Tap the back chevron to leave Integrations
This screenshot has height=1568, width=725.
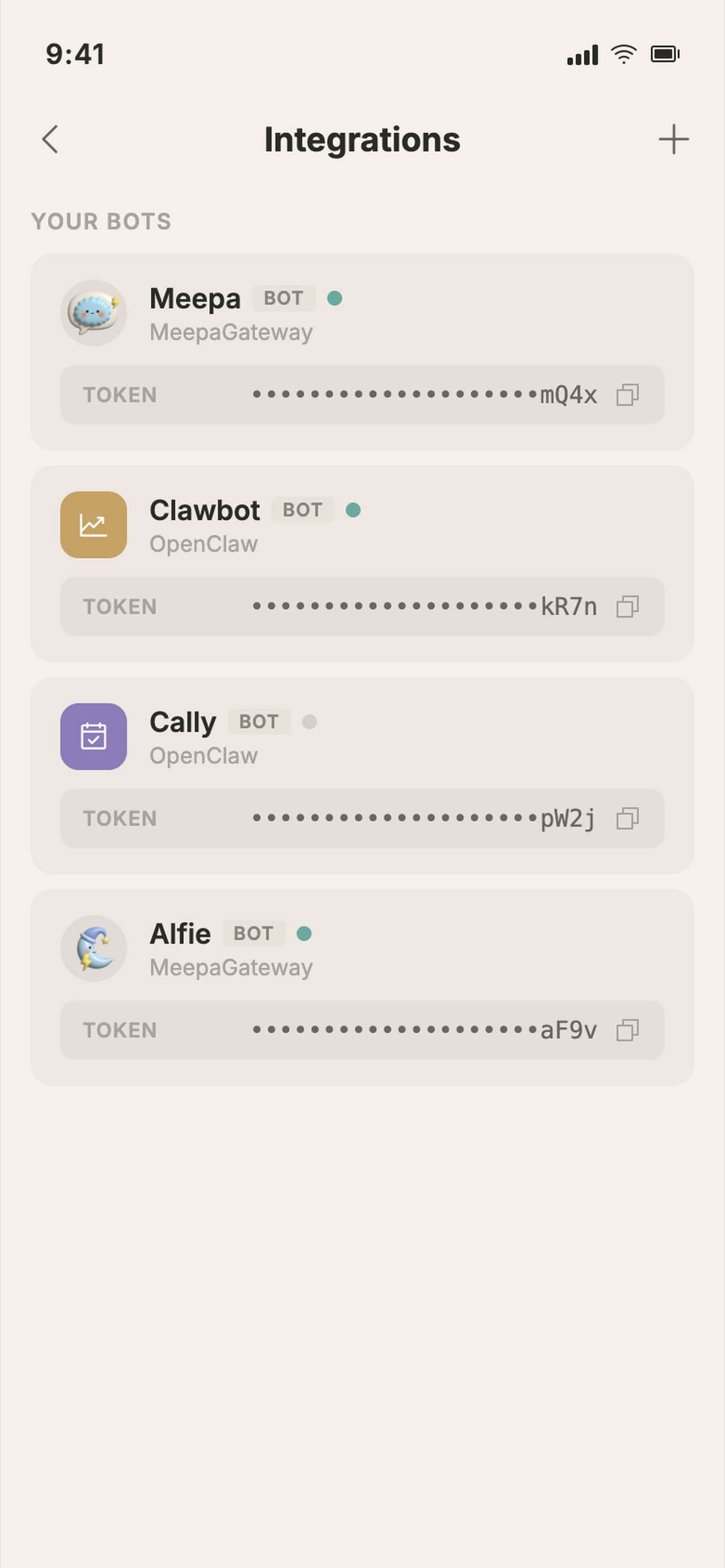(x=50, y=139)
